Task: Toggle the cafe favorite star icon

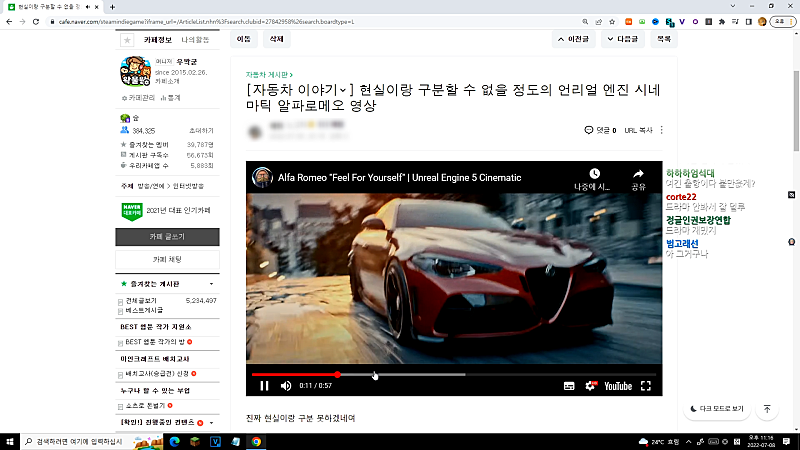Action: 127,40
